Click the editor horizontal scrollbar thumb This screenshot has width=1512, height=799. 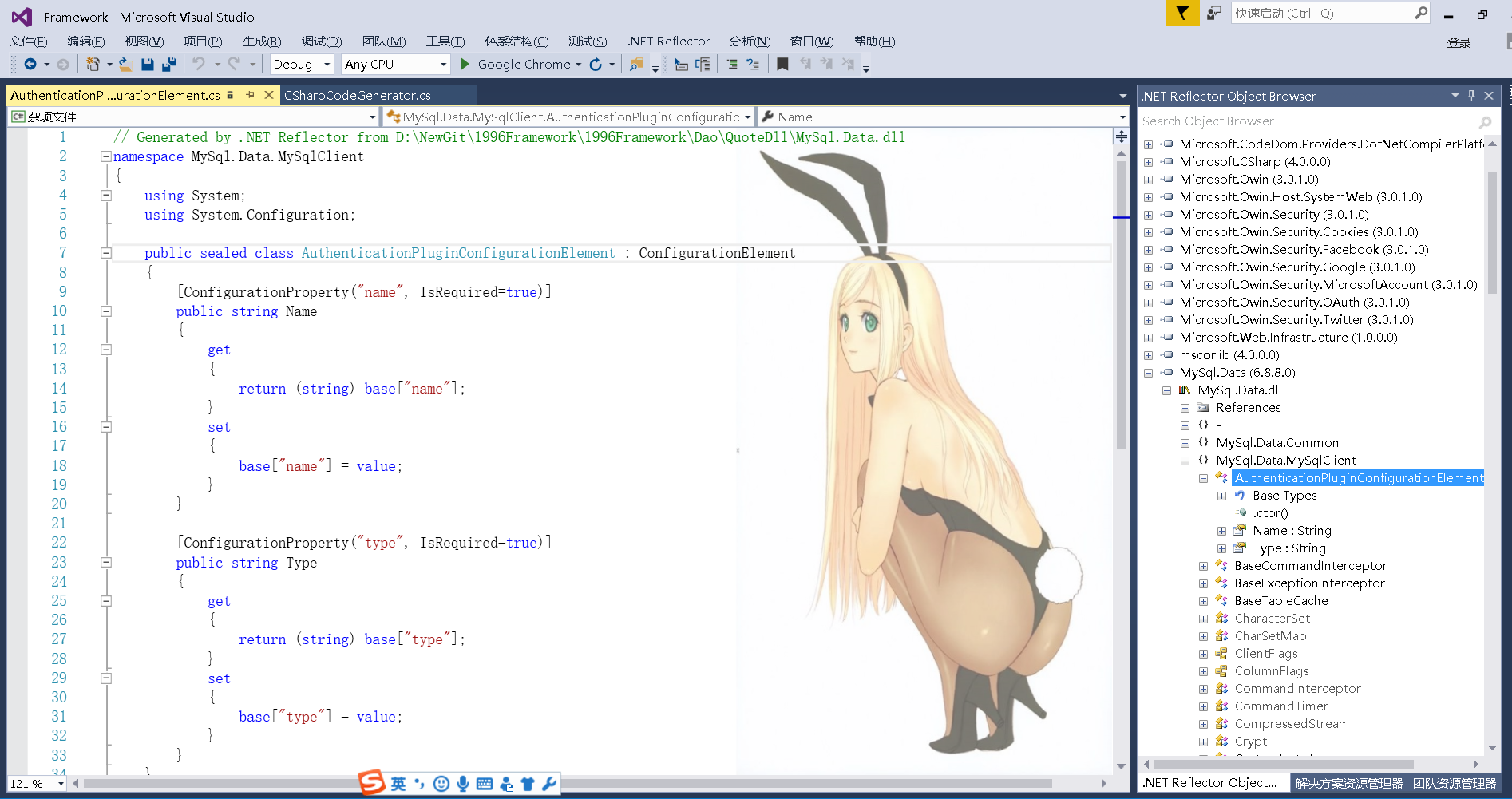[x=567, y=784]
